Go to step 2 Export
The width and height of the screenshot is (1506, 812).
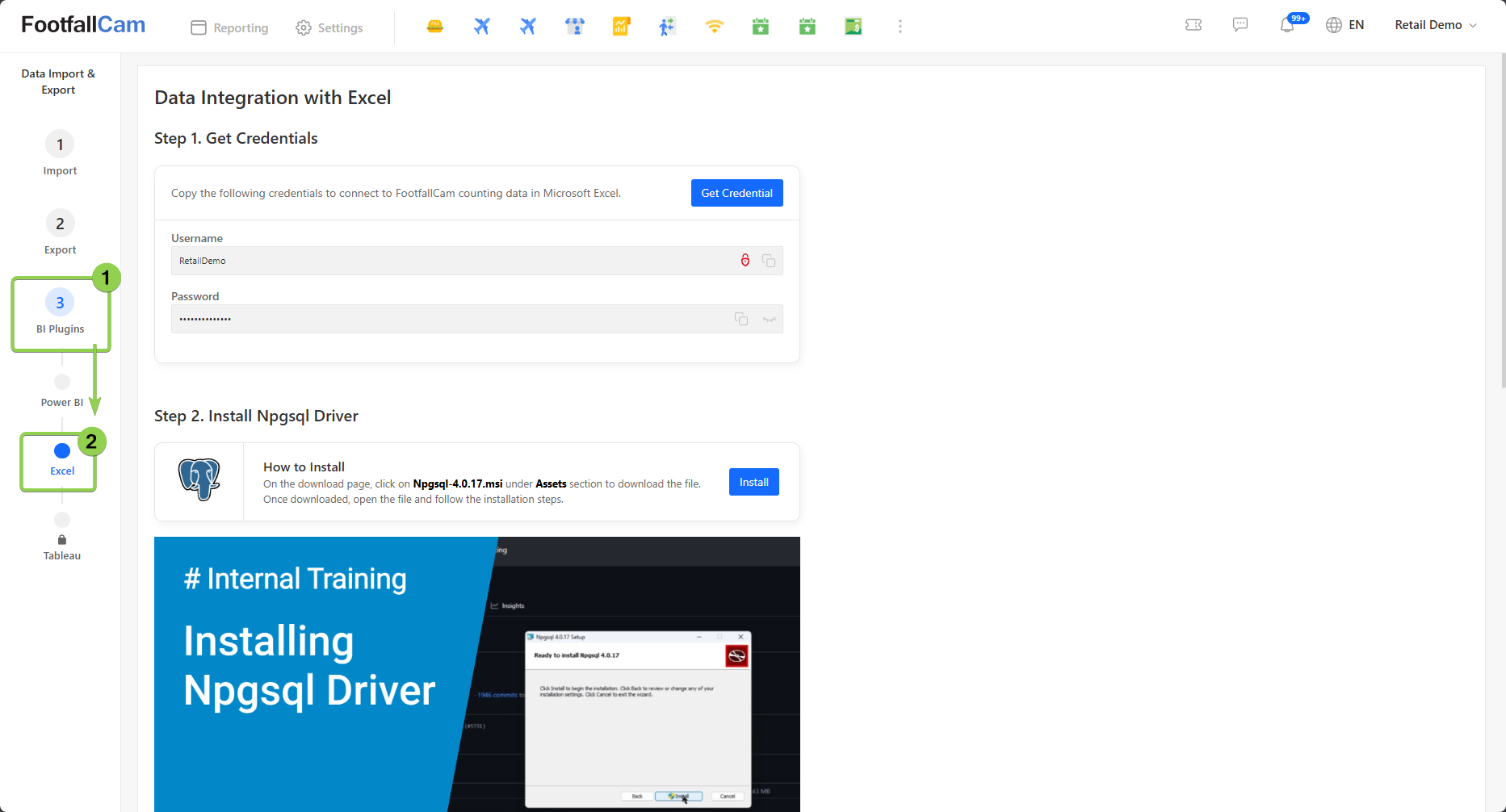(60, 232)
